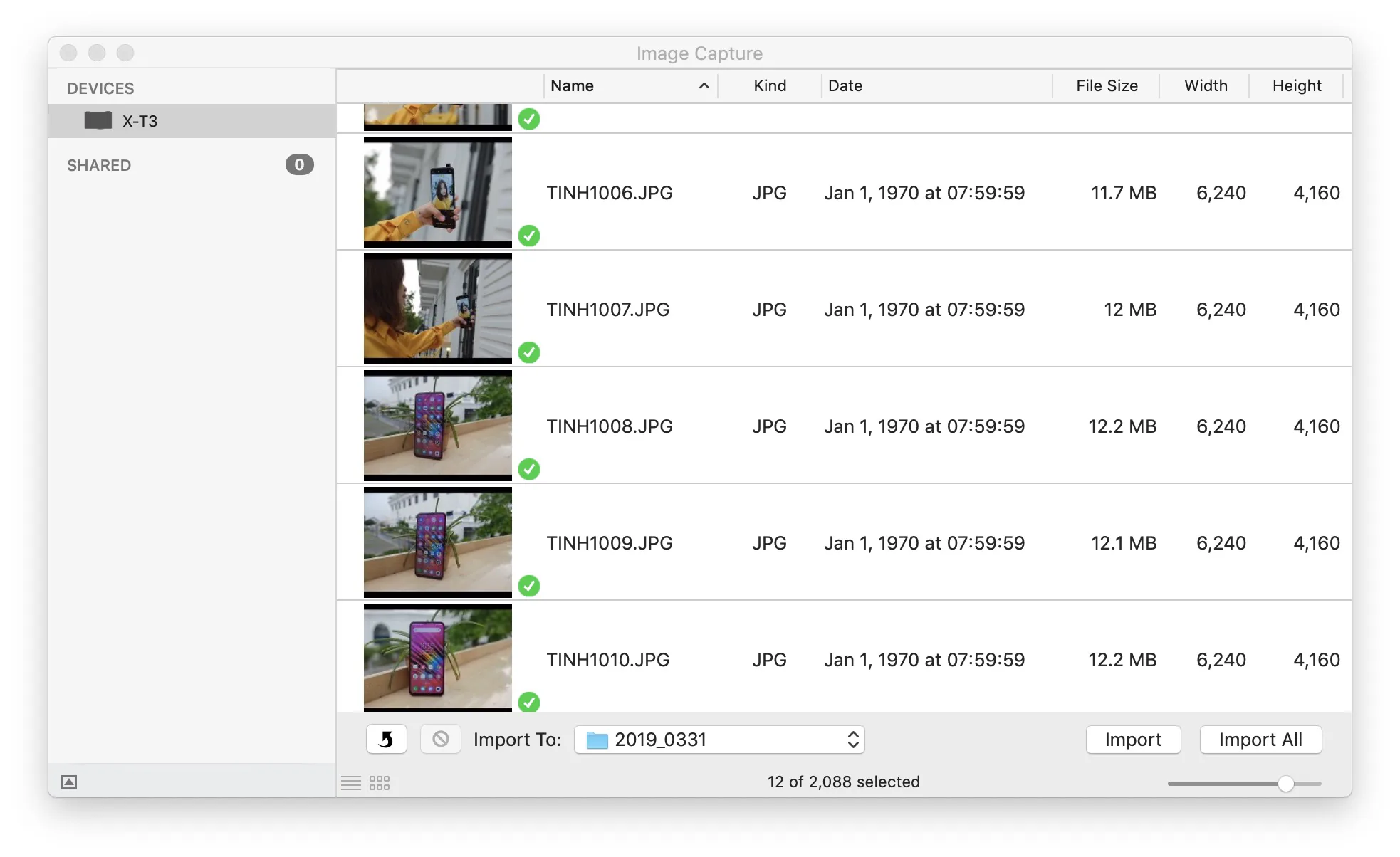This screenshot has width=1400, height=857.
Task: Sort by File Size column header
Action: [x=1107, y=86]
